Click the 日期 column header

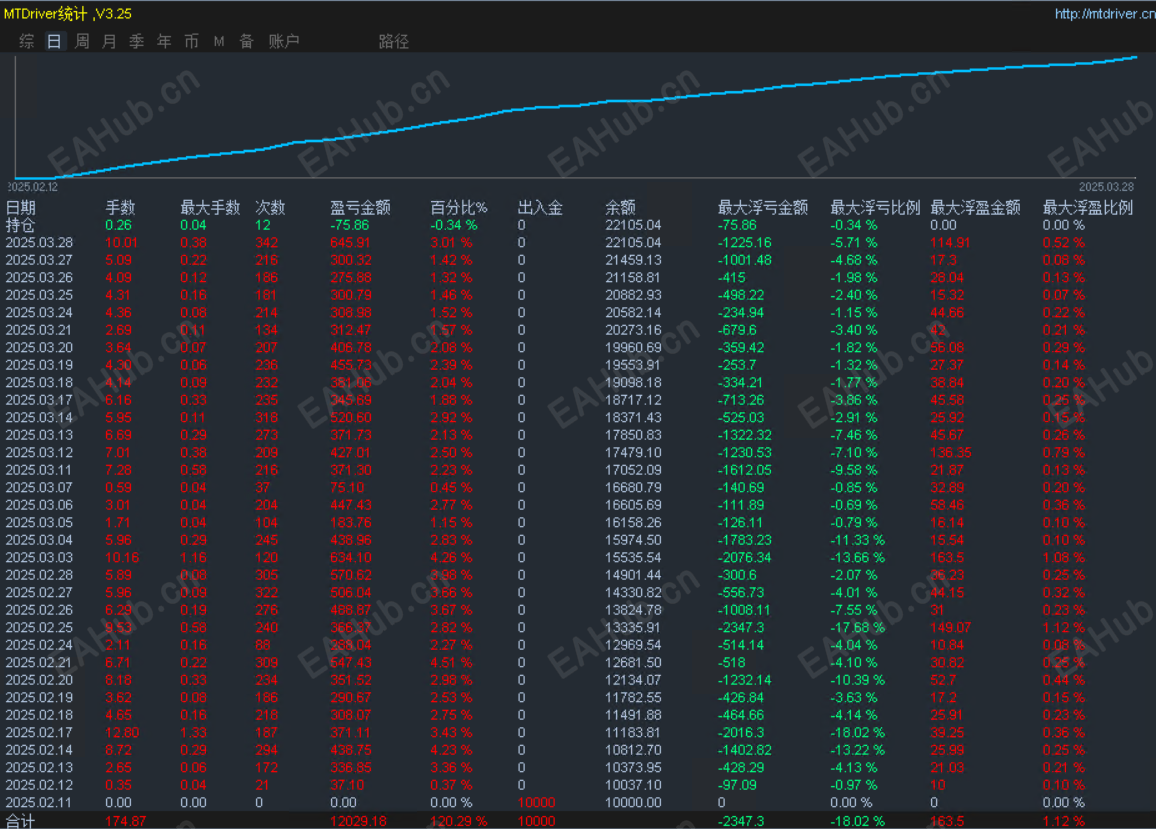tap(21, 207)
